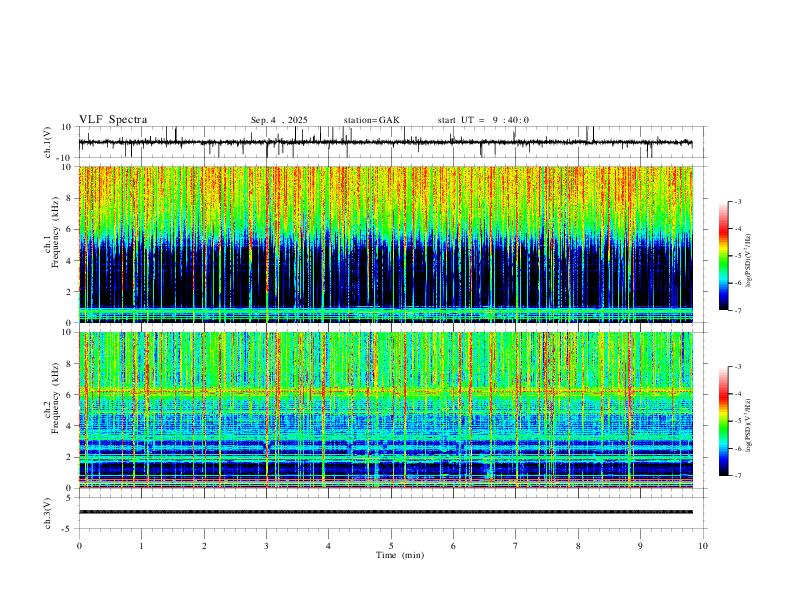Click the "-5" tick of ch.3(V) axis
Screen dimensions: 792x612
click(67, 529)
